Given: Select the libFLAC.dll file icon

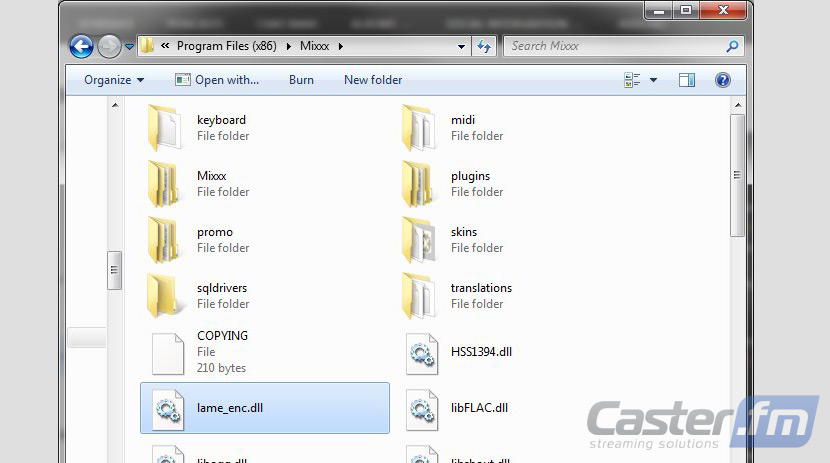Looking at the screenshot, I should coord(422,410).
